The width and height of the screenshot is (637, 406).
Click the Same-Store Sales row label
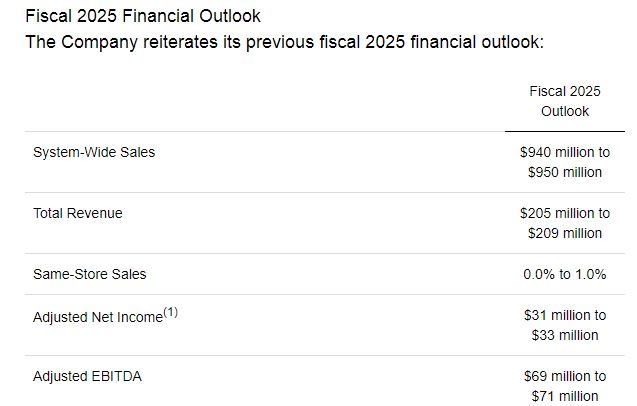click(89, 274)
